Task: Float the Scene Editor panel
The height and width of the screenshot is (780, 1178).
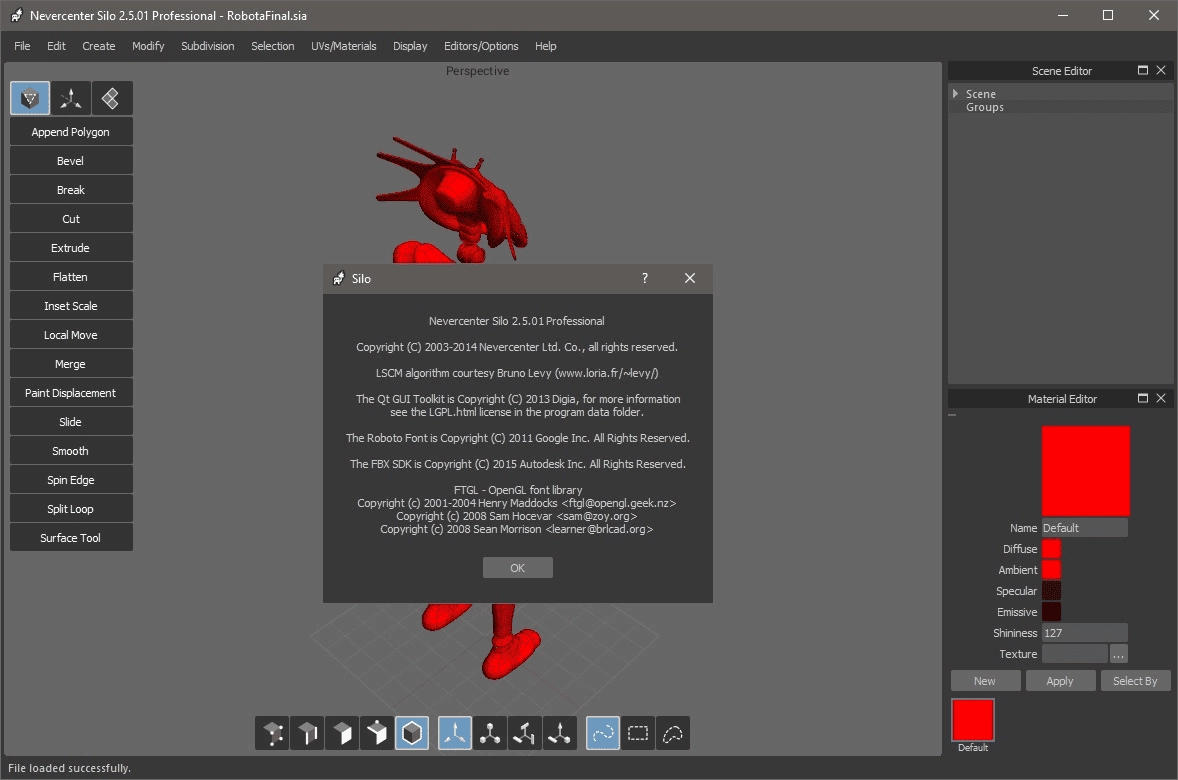Action: coord(1143,70)
